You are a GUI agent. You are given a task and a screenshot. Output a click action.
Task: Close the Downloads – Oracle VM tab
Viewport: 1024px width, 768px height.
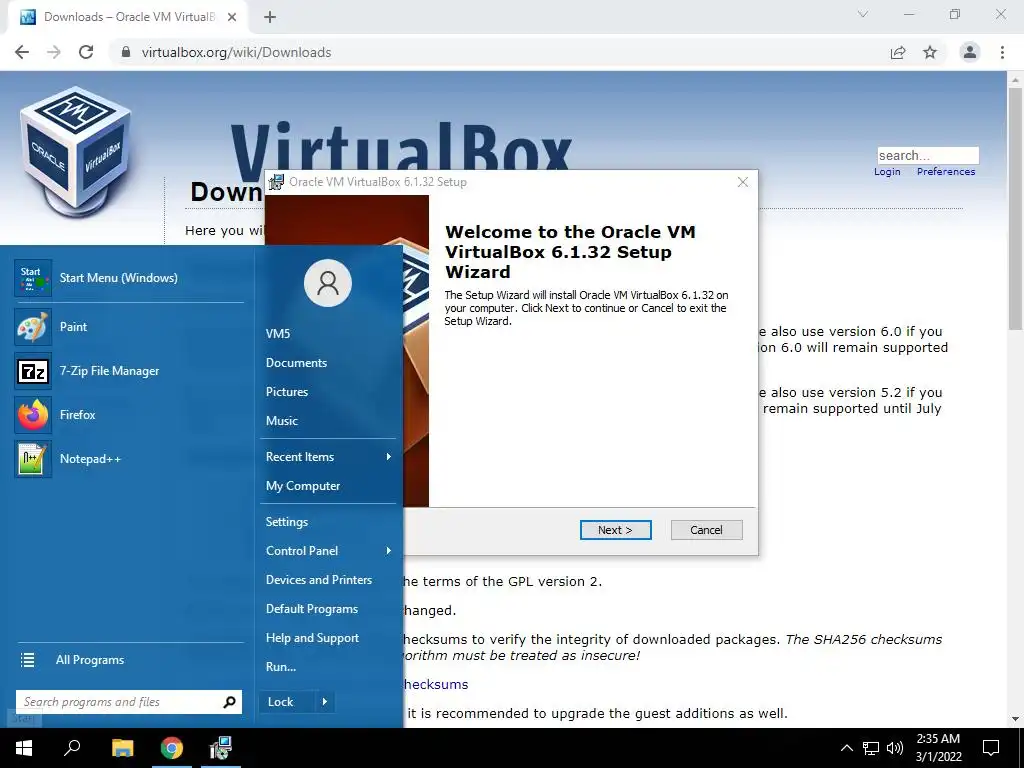(x=232, y=17)
